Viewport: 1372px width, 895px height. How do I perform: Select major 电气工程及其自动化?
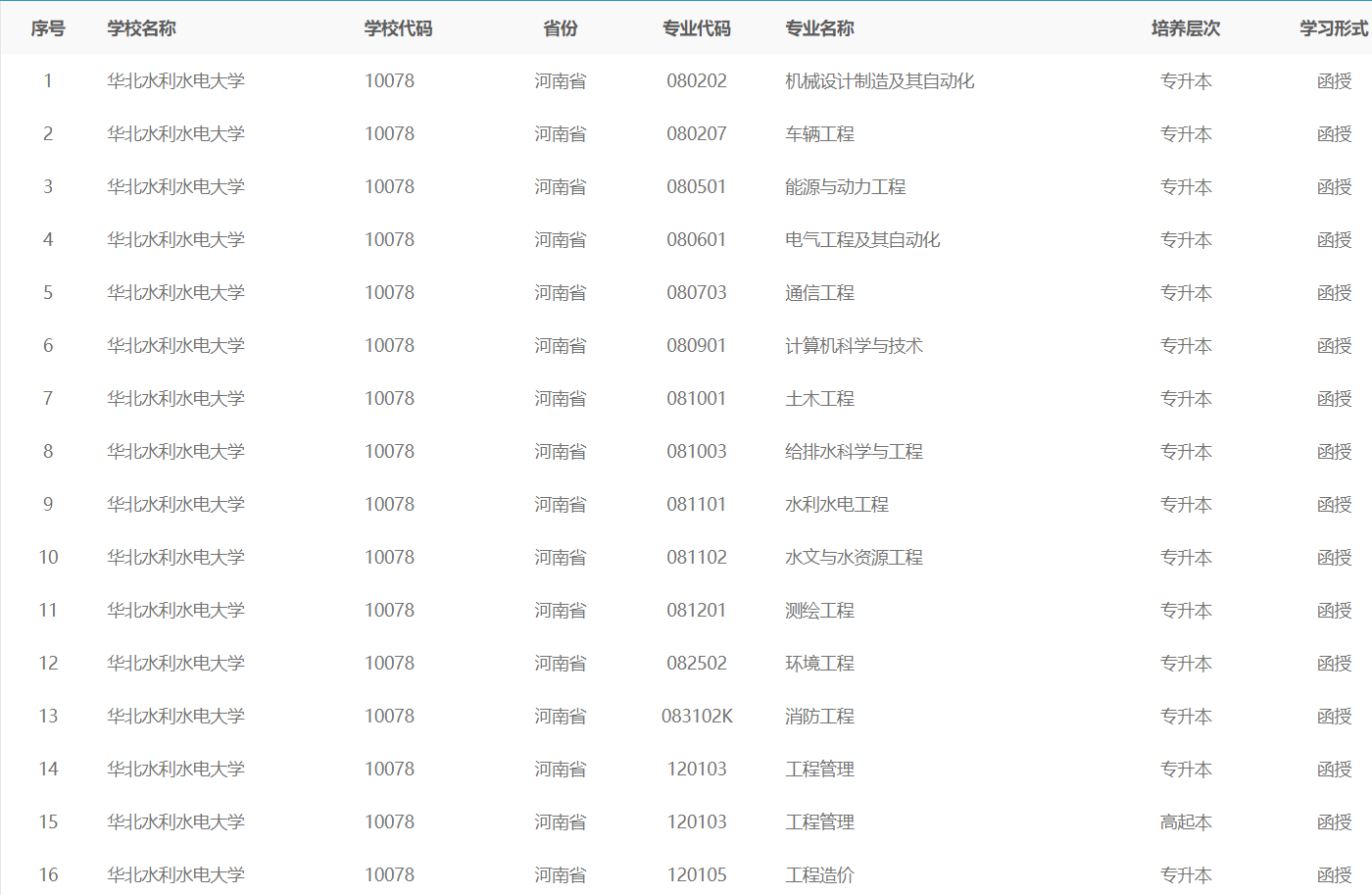pyautogui.click(x=862, y=240)
